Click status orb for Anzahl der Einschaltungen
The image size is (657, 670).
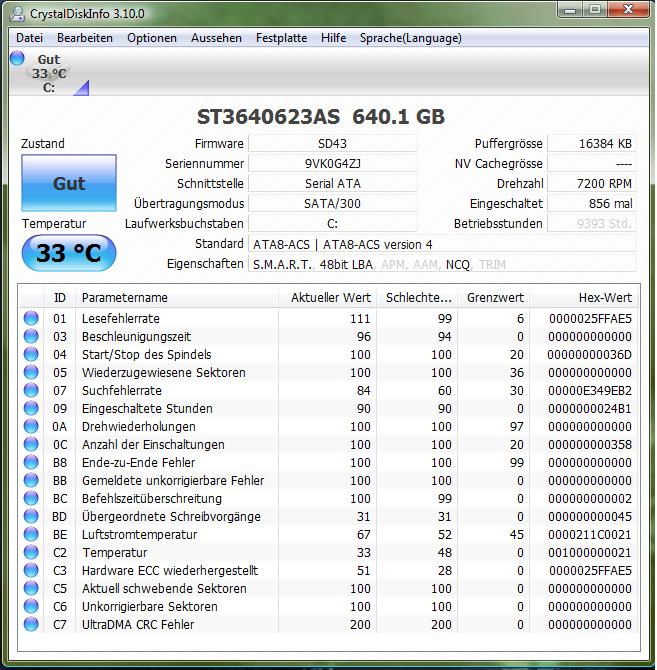pos(31,444)
